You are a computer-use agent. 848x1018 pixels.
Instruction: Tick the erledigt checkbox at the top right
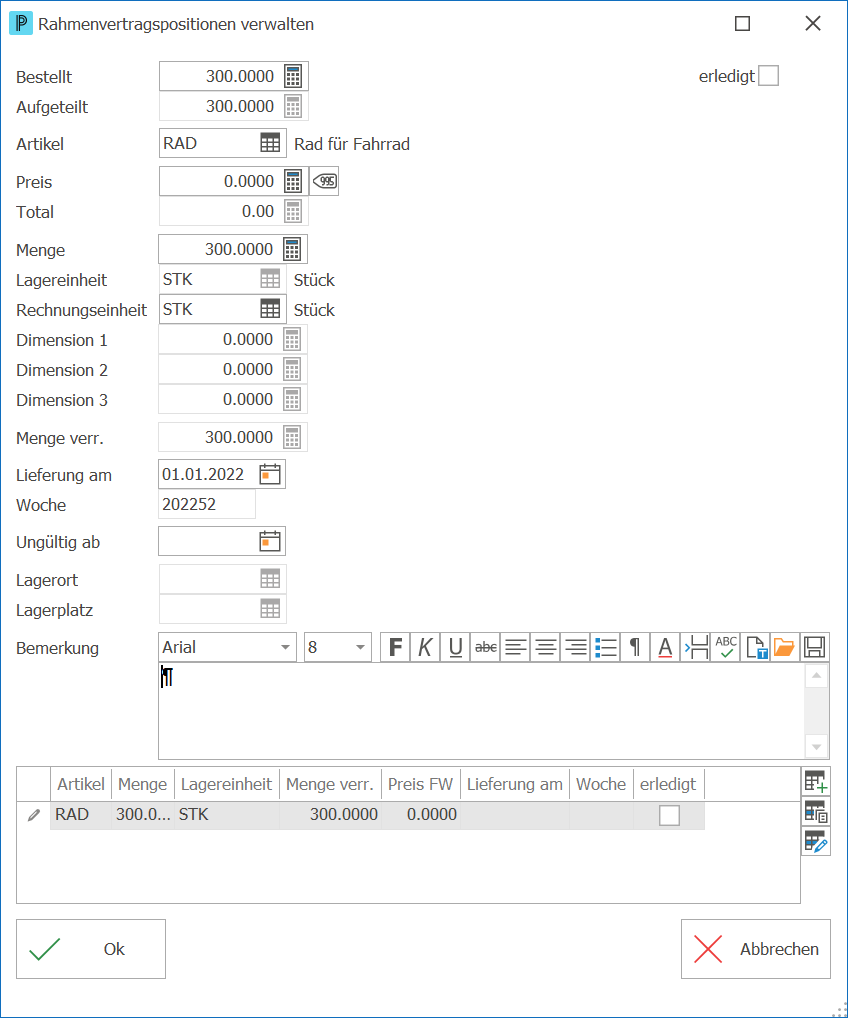click(x=769, y=76)
